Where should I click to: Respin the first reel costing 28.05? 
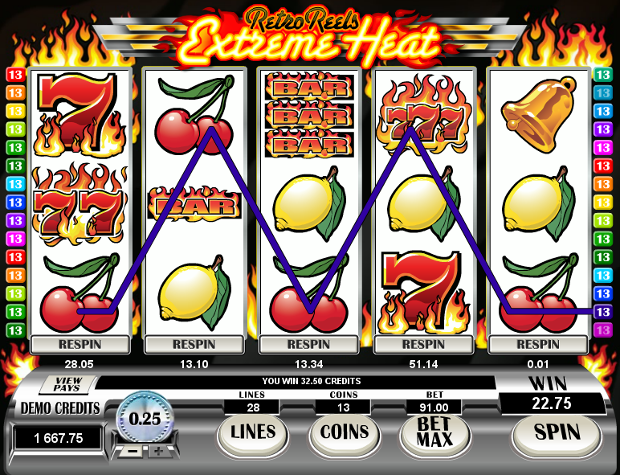[80, 344]
